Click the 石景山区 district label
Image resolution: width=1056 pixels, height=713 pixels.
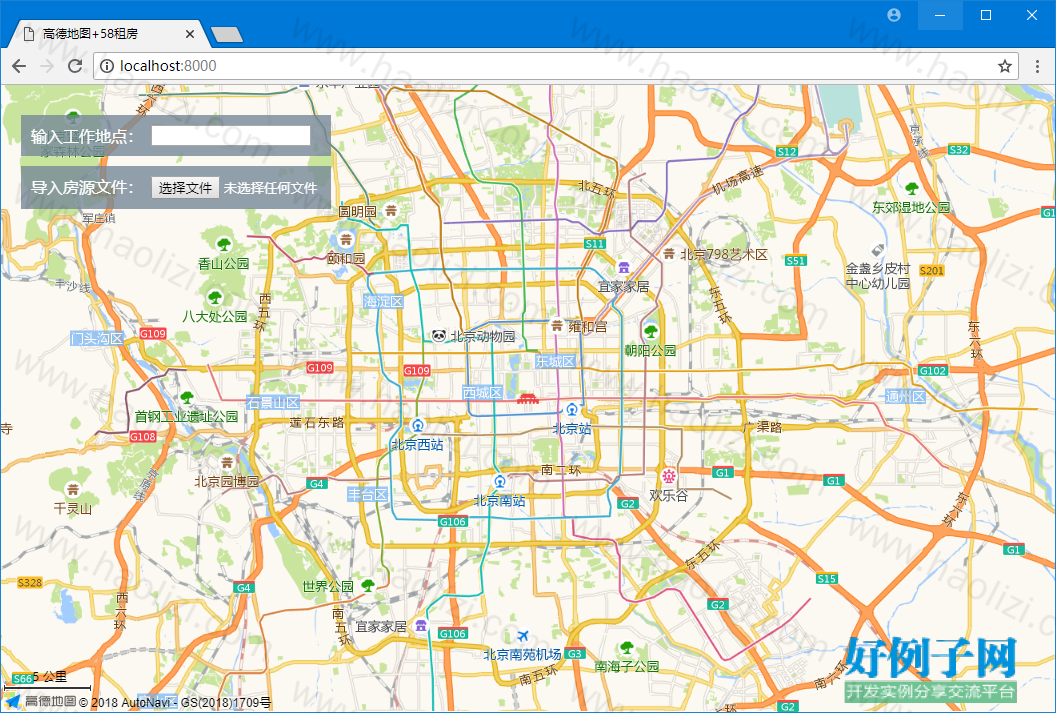[272, 403]
